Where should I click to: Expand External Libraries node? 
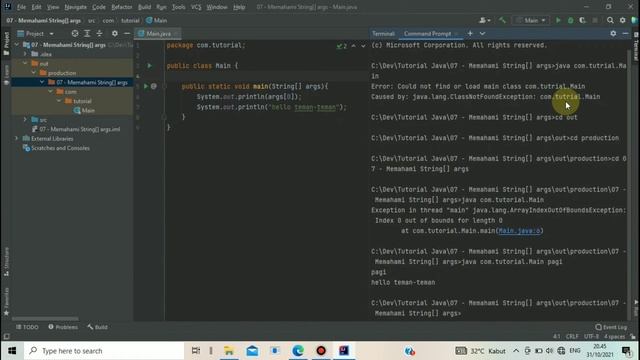tap(17, 138)
